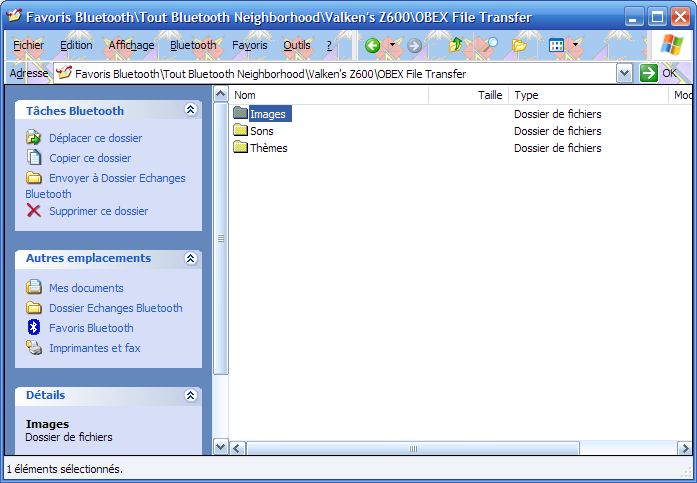Click task pane scroll up arrow
Image resolution: width=697 pixels, height=483 pixels.
(220, 94)
